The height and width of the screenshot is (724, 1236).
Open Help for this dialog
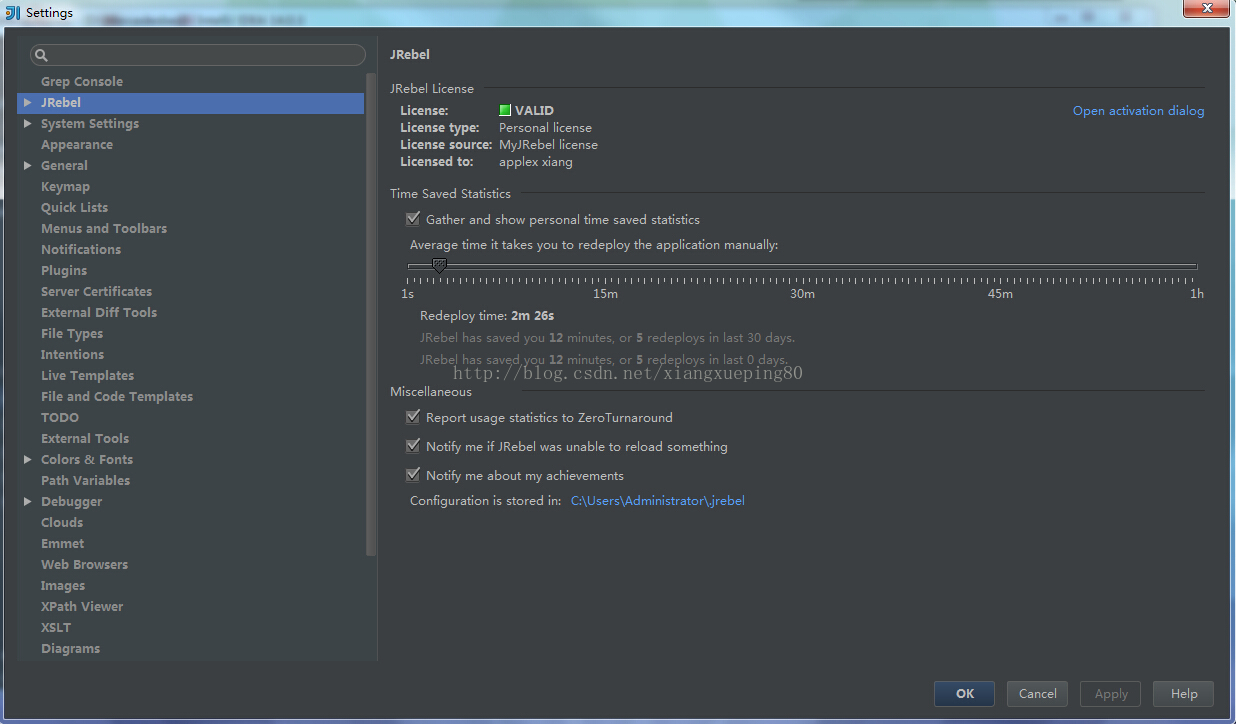click(x=1183, y=694)
